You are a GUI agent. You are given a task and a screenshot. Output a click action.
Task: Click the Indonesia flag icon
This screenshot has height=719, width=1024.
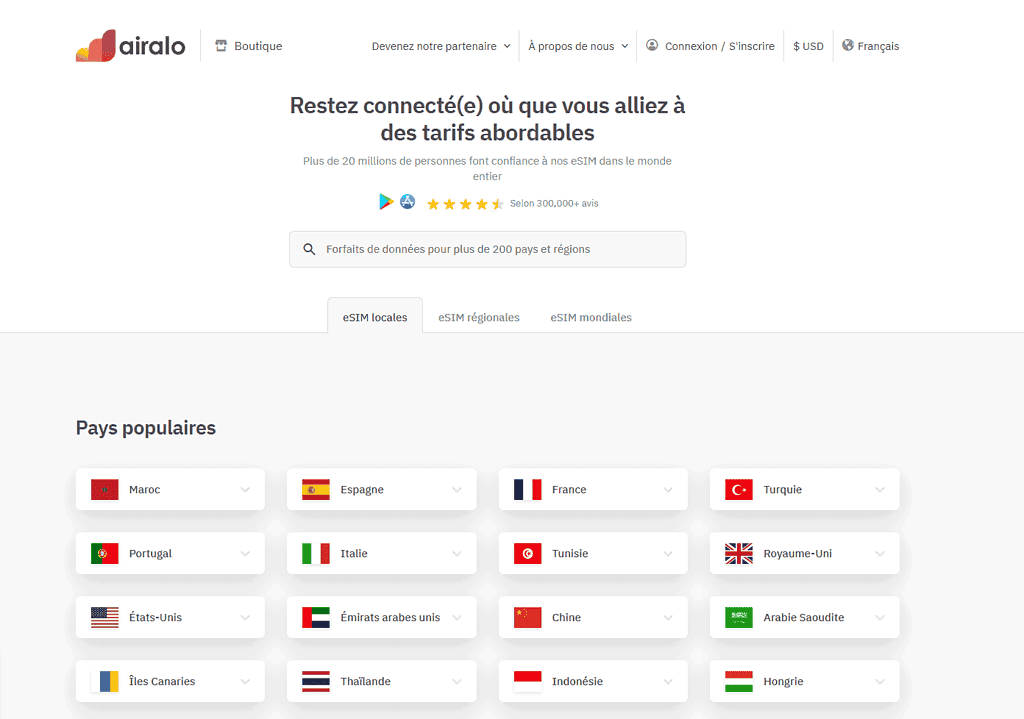click(527, 681)
